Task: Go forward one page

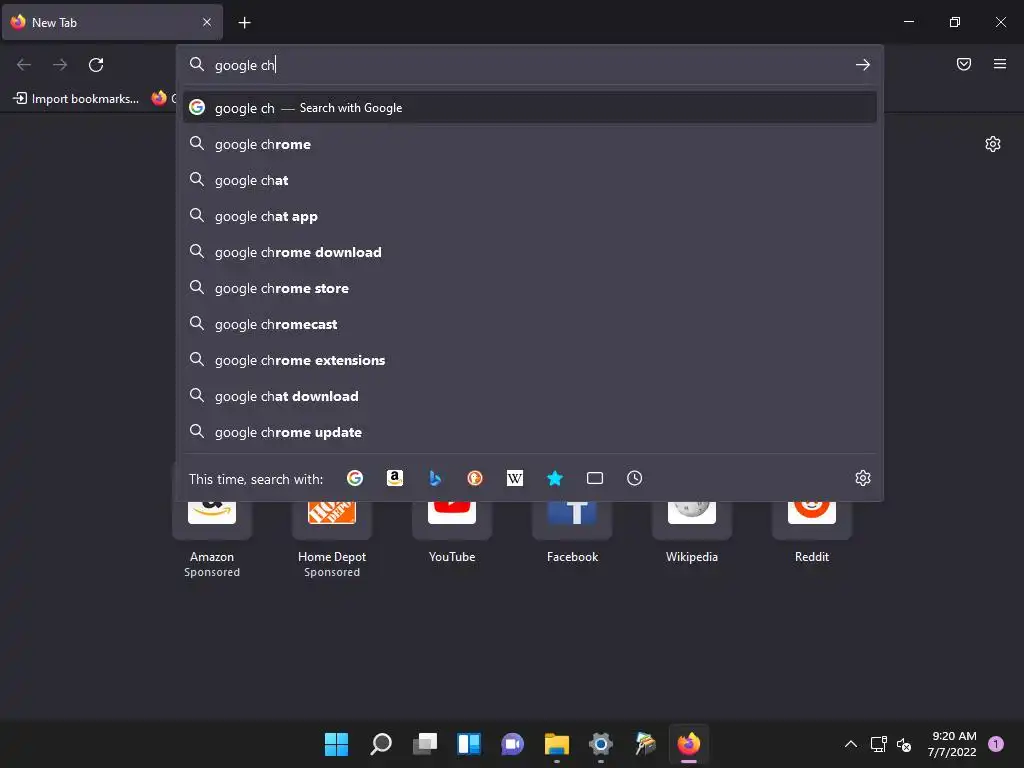Action: click(x=60, y=65)
